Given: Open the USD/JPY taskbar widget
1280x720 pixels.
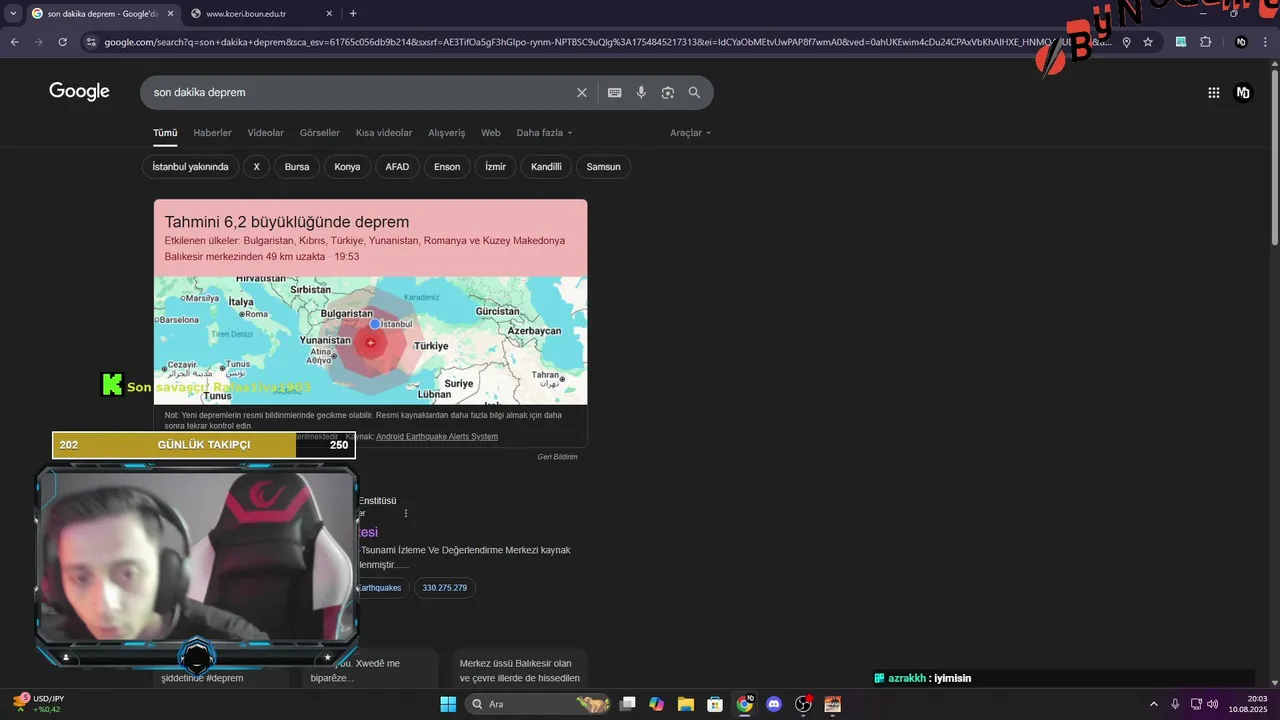Looking at the screenshot, I should pos(38,704).
